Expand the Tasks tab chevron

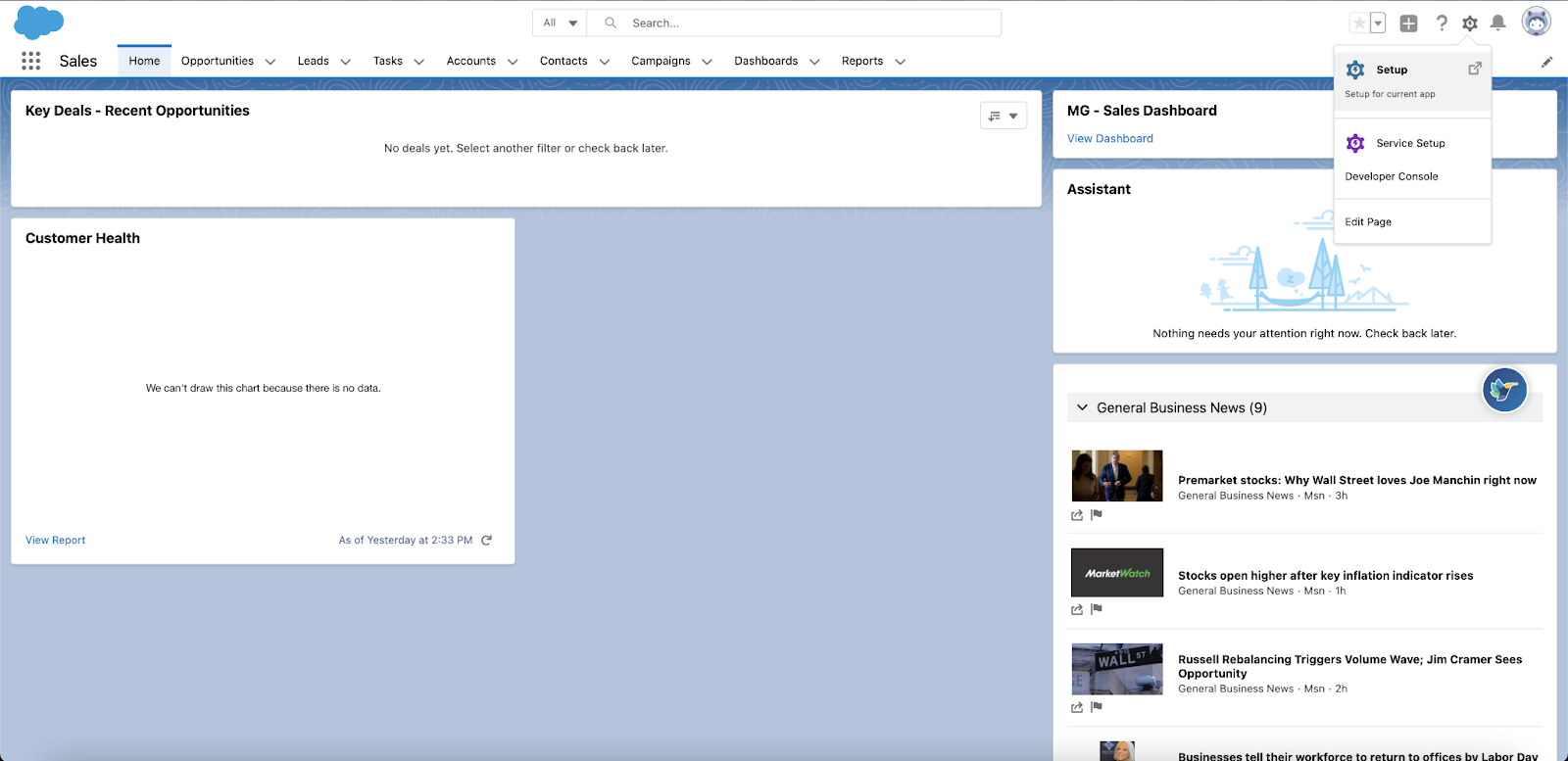(x=419, y=62)
